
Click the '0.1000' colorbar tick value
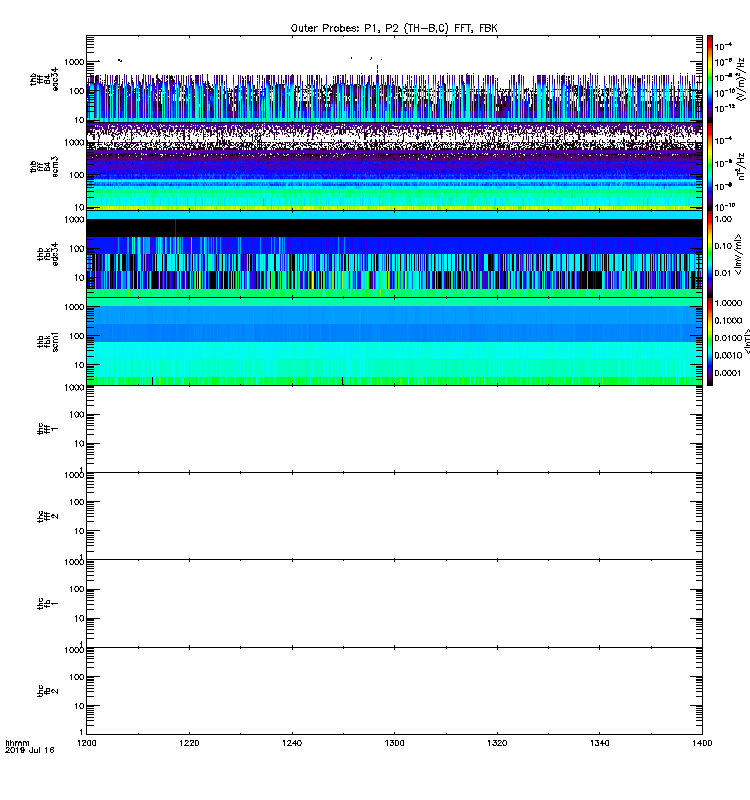point(728,320)
